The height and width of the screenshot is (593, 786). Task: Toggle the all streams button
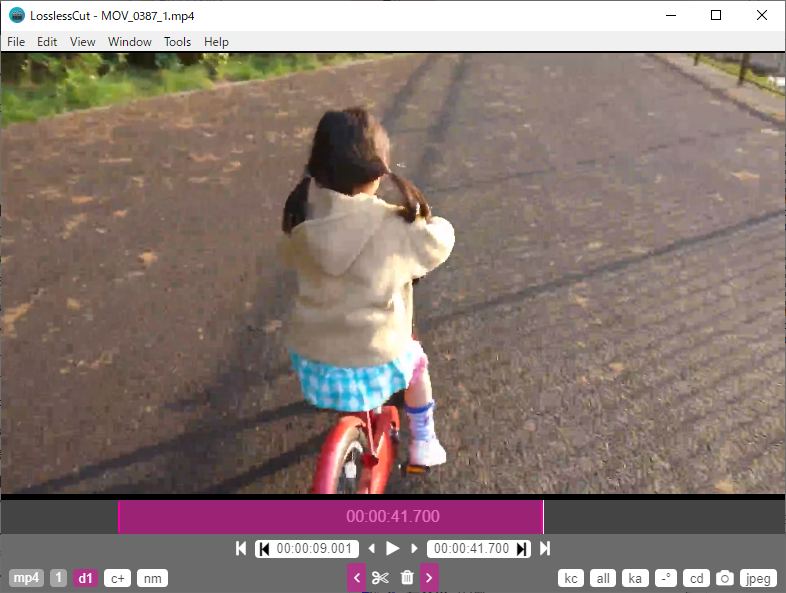[603, 578]
